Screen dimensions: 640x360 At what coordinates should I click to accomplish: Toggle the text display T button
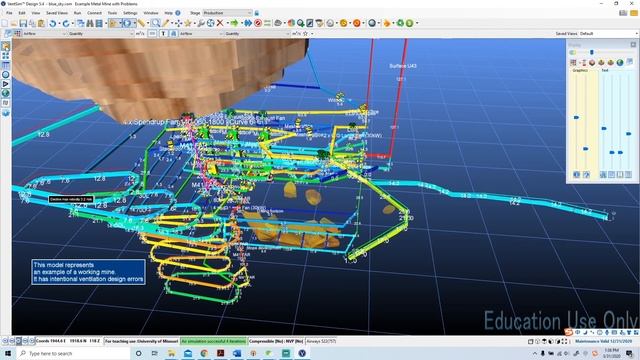[x=163, y=34]
